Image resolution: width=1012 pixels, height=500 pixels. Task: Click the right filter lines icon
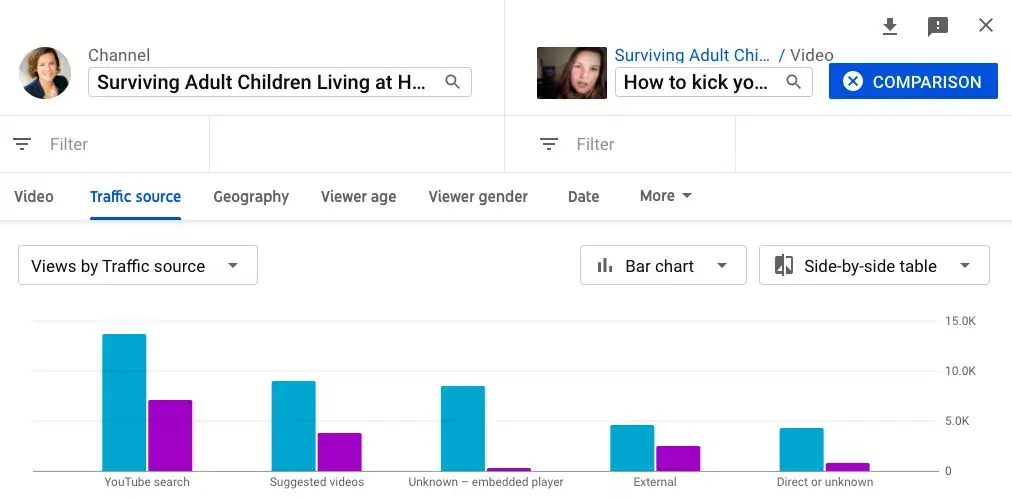549,144
